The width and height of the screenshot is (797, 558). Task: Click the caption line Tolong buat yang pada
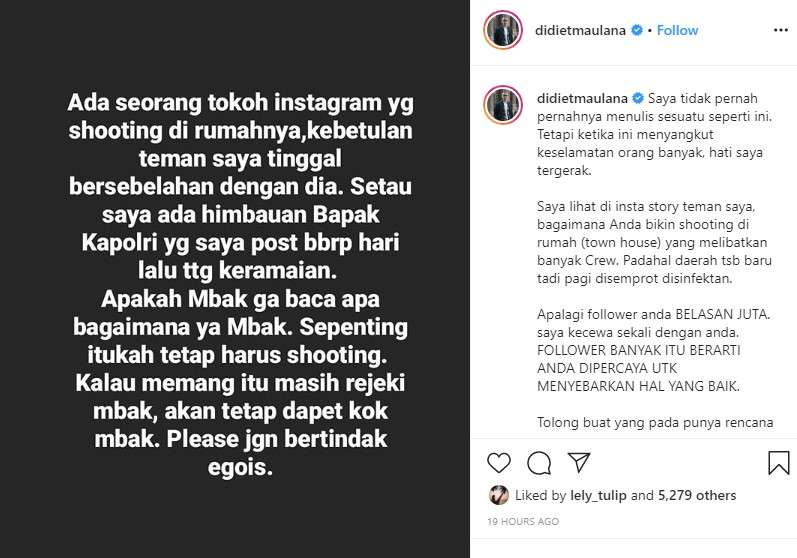[x=655, y=422]
